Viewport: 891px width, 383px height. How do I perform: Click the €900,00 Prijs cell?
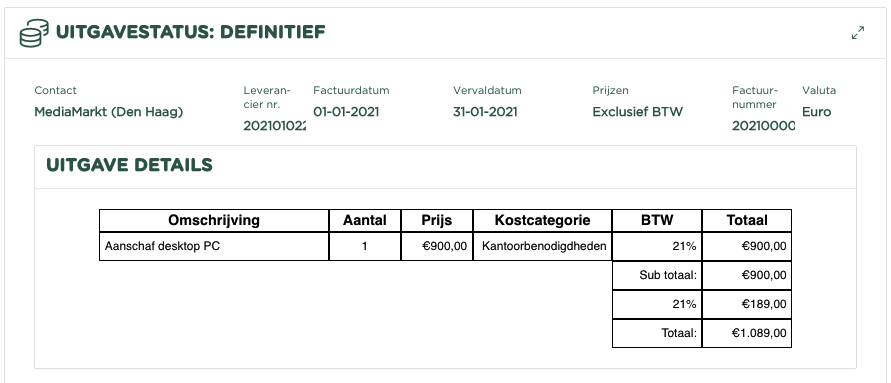point(437,247)
